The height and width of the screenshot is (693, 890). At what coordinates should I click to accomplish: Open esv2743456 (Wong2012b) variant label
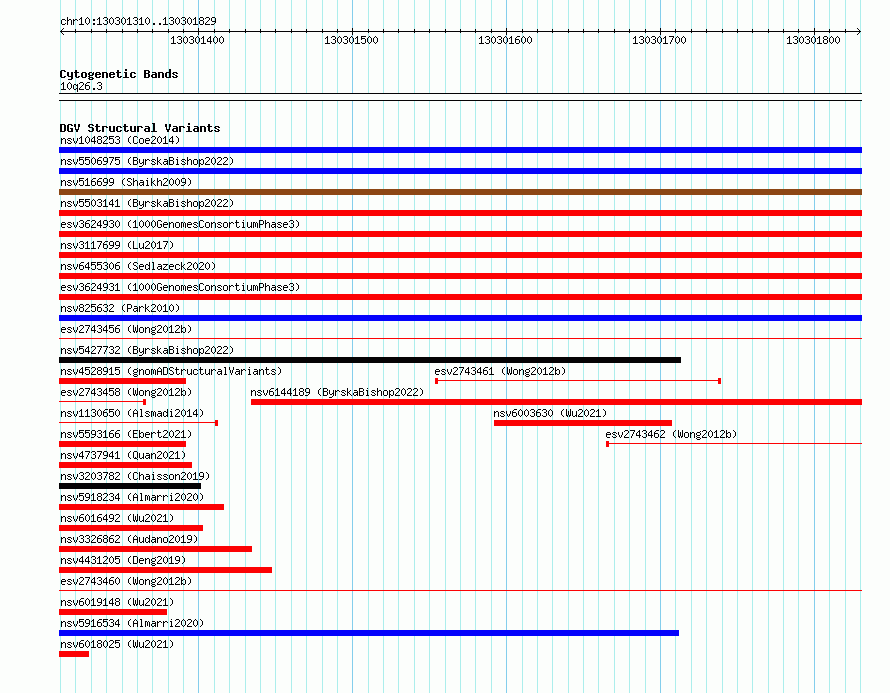[x=126, y=329]
